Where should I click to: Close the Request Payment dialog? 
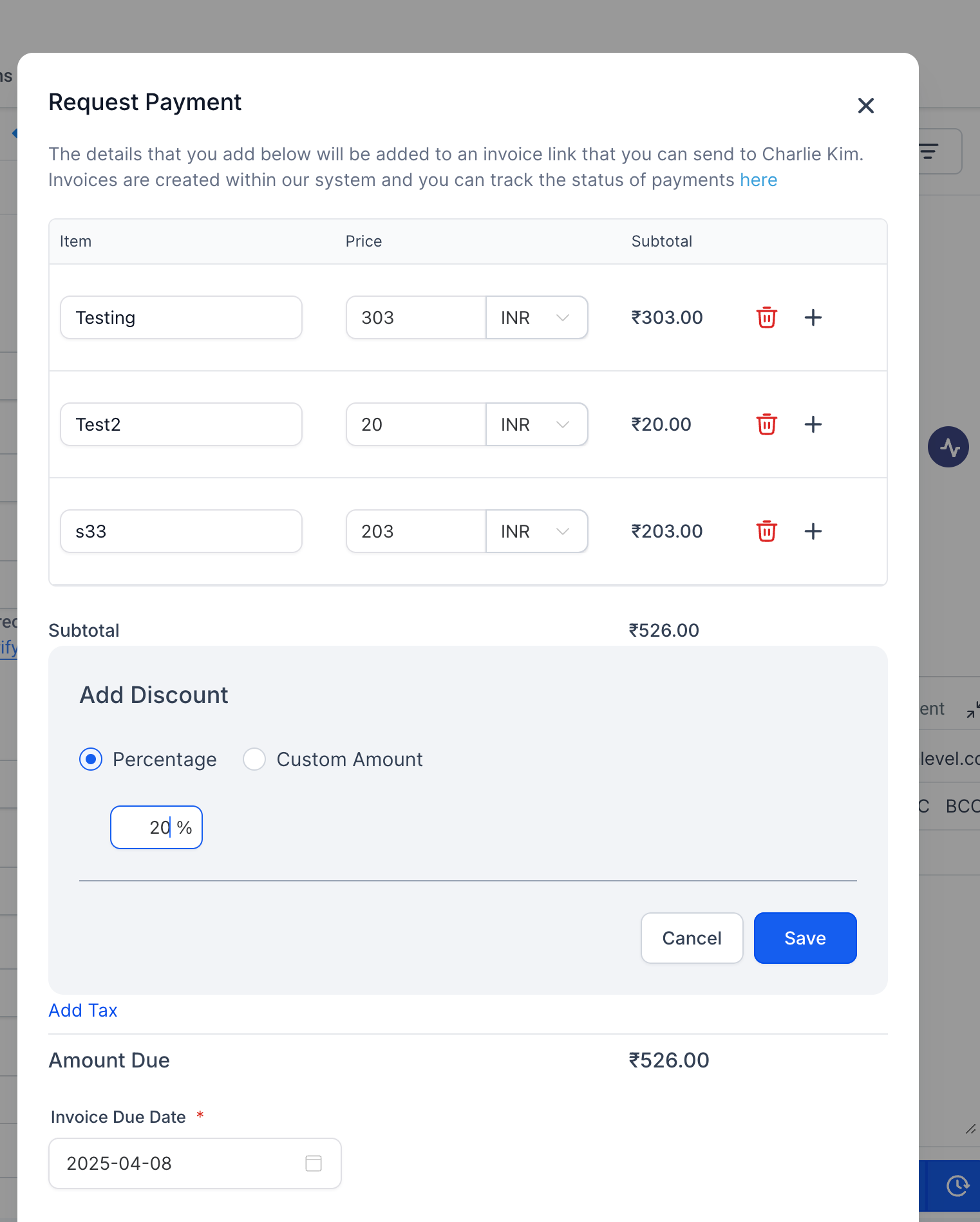click(865, 106)
